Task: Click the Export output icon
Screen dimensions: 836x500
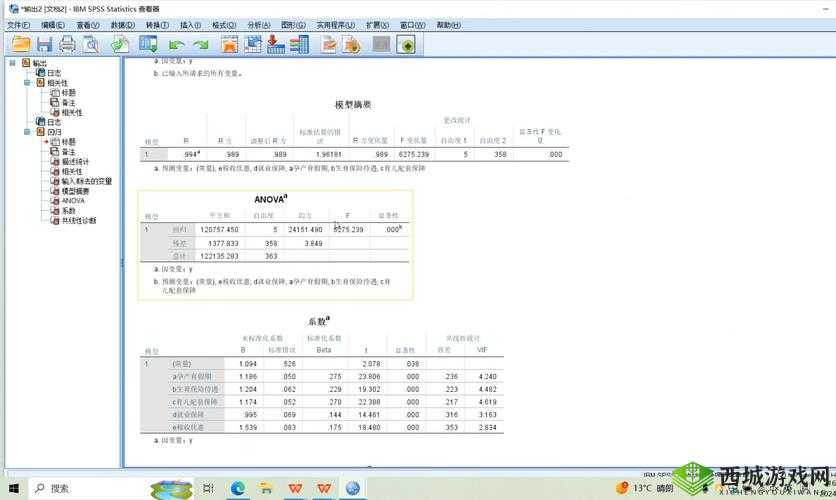Action: pyautogui.click(x=120, y=44)
